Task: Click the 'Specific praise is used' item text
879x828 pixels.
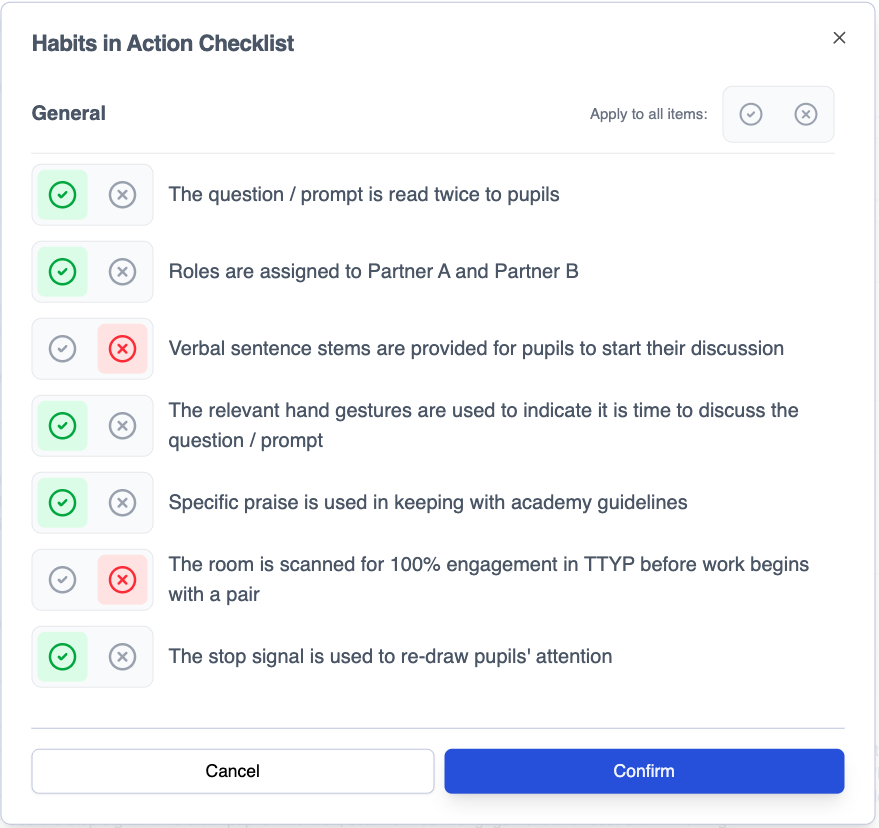Action: click(428, 502)
